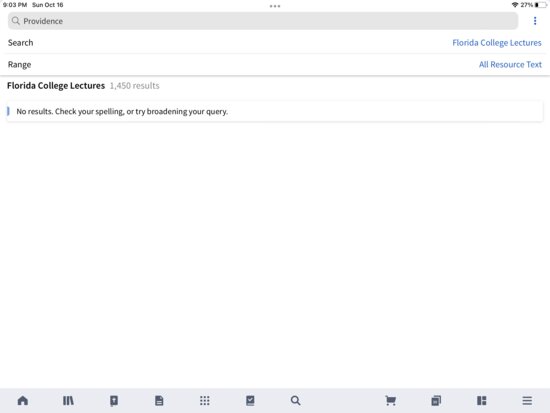Tap the Providence search field
The height and width of the screenshot is (413, 550).
pos(263,21)
